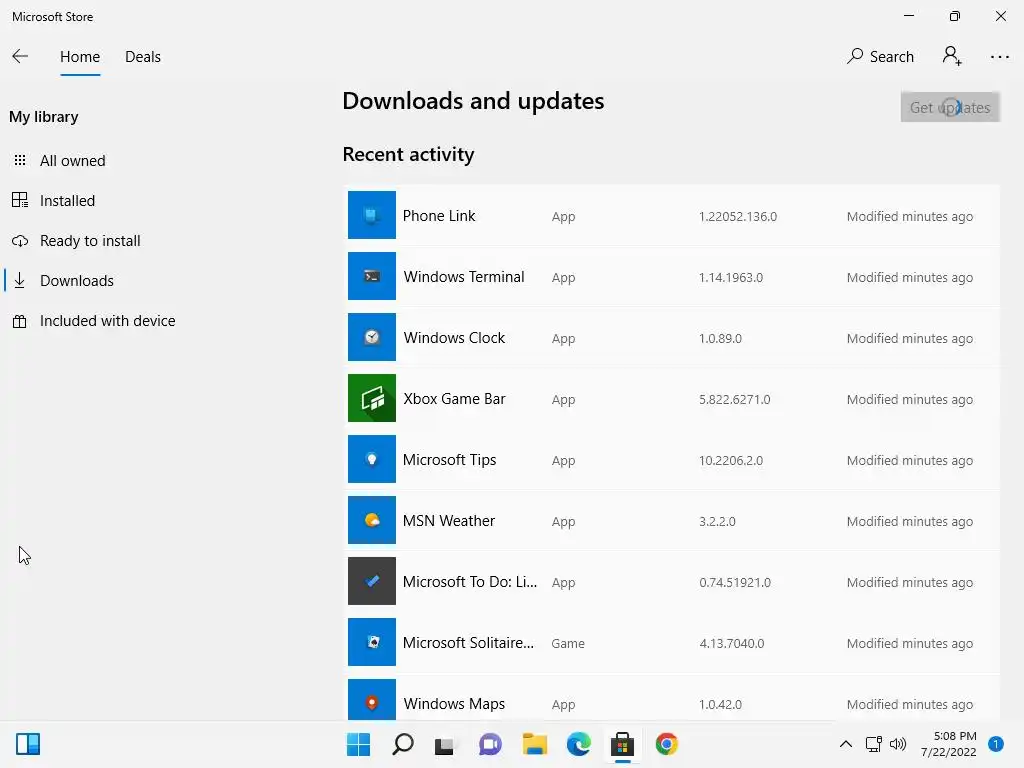Open the notification count badge
Viewport: 1024px width, 768px height.
click(x=995, y=744)
